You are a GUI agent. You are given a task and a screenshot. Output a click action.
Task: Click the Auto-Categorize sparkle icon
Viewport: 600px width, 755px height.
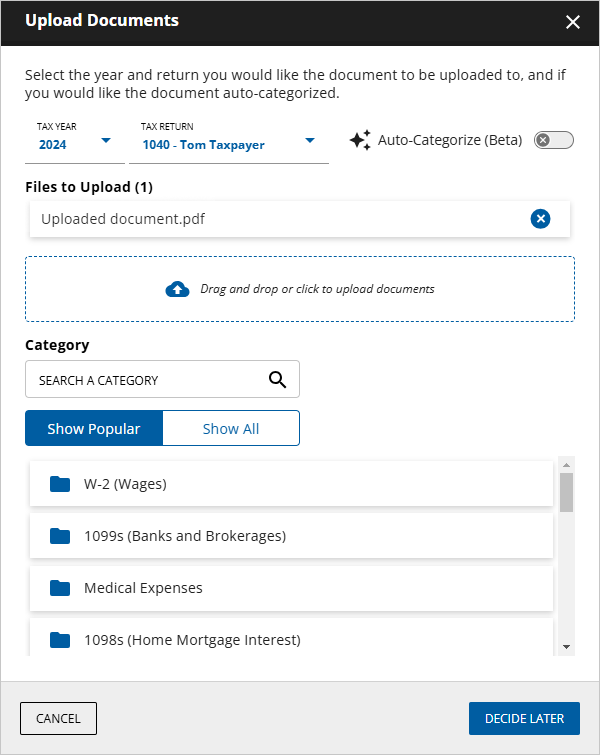point(360,140)
